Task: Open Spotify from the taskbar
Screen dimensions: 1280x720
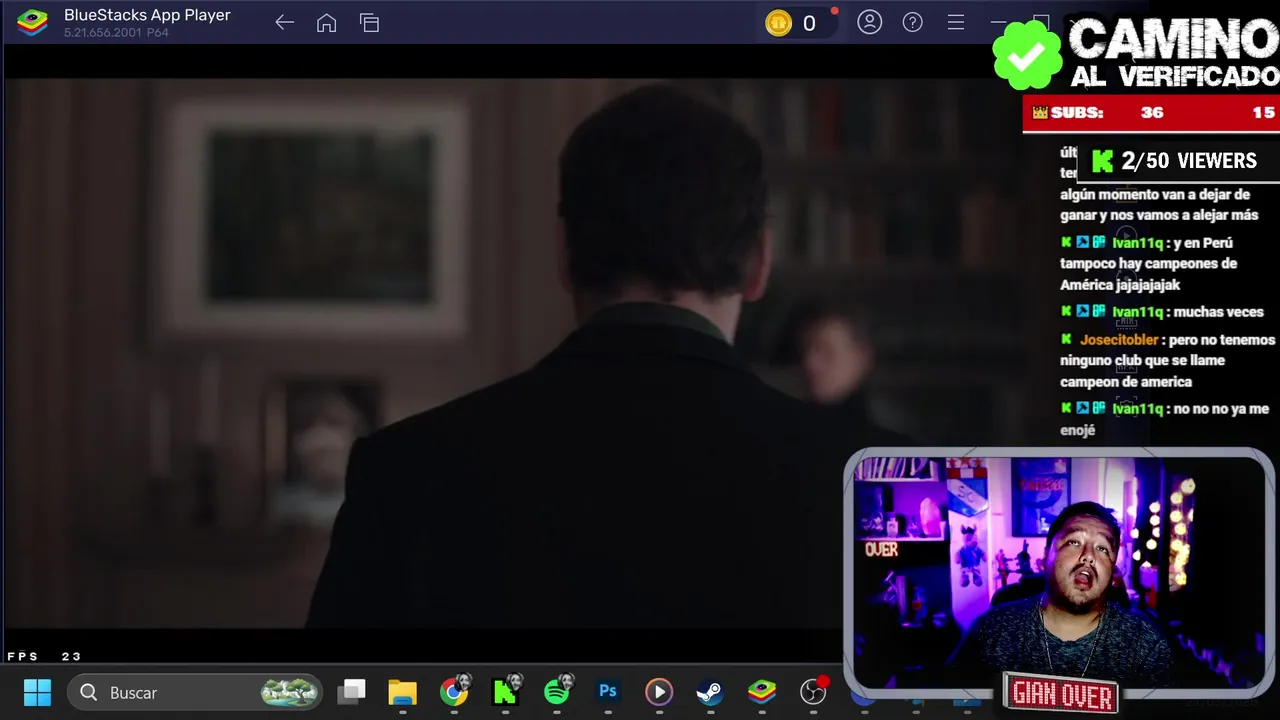Action: click(557, 692)
